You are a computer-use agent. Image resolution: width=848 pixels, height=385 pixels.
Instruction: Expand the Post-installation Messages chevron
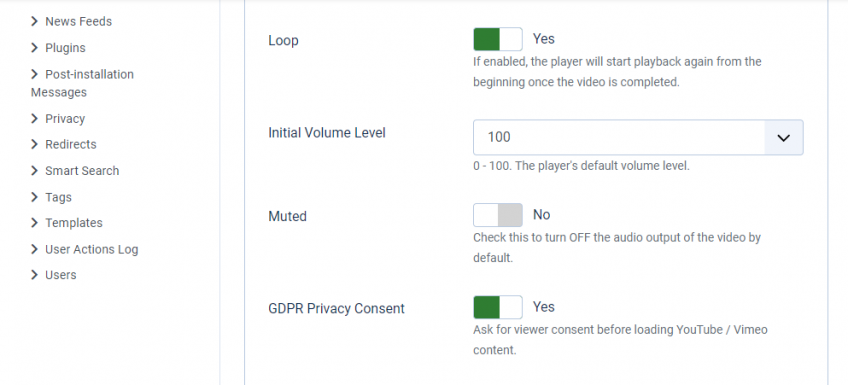coord(35,74)
